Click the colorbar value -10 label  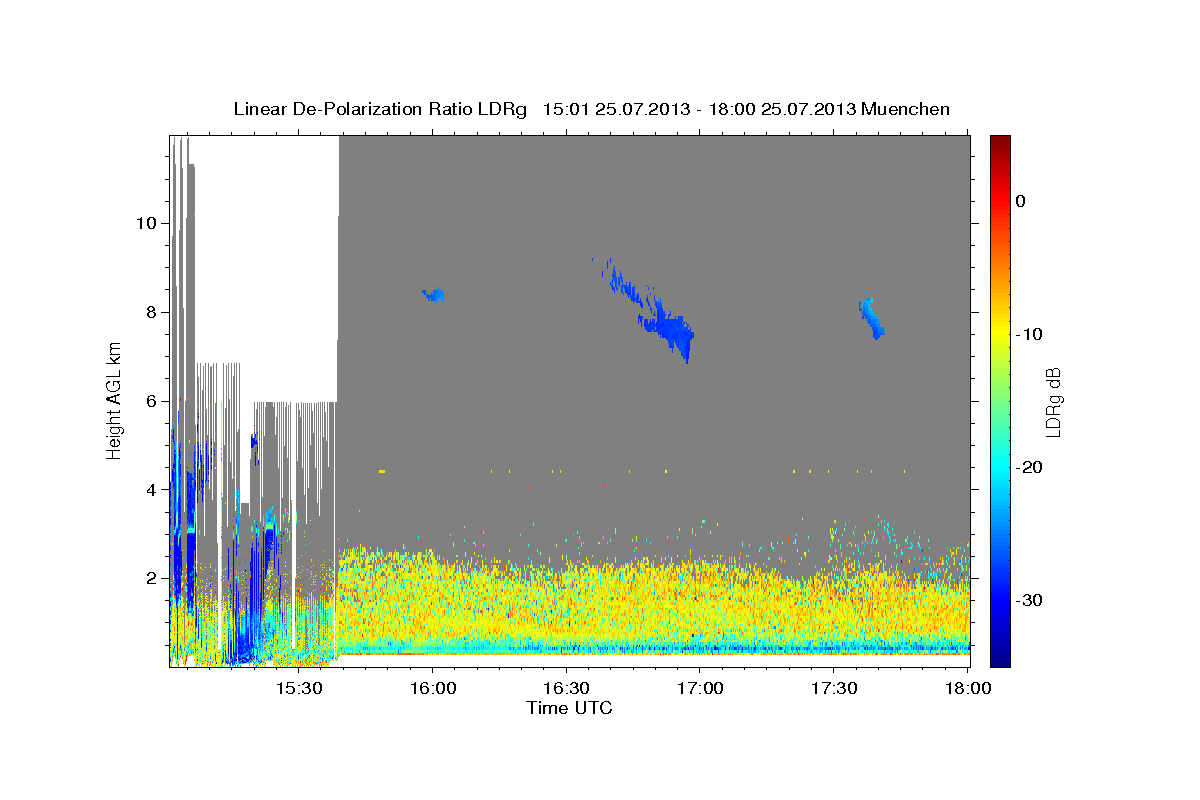[x=1029, y=334]
